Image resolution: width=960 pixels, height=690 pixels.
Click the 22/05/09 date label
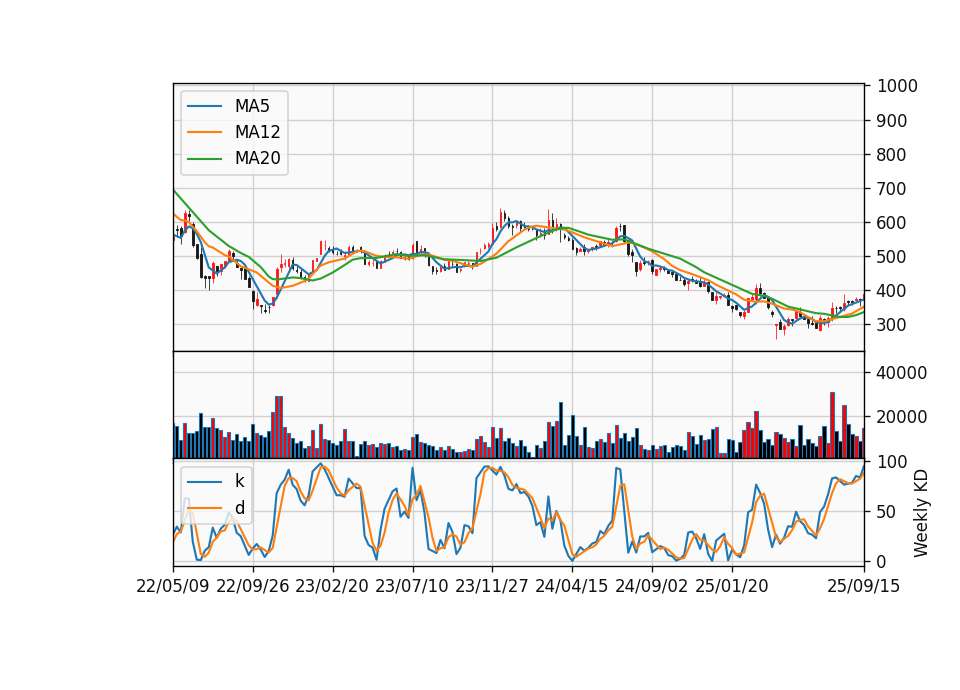[173, 586]
